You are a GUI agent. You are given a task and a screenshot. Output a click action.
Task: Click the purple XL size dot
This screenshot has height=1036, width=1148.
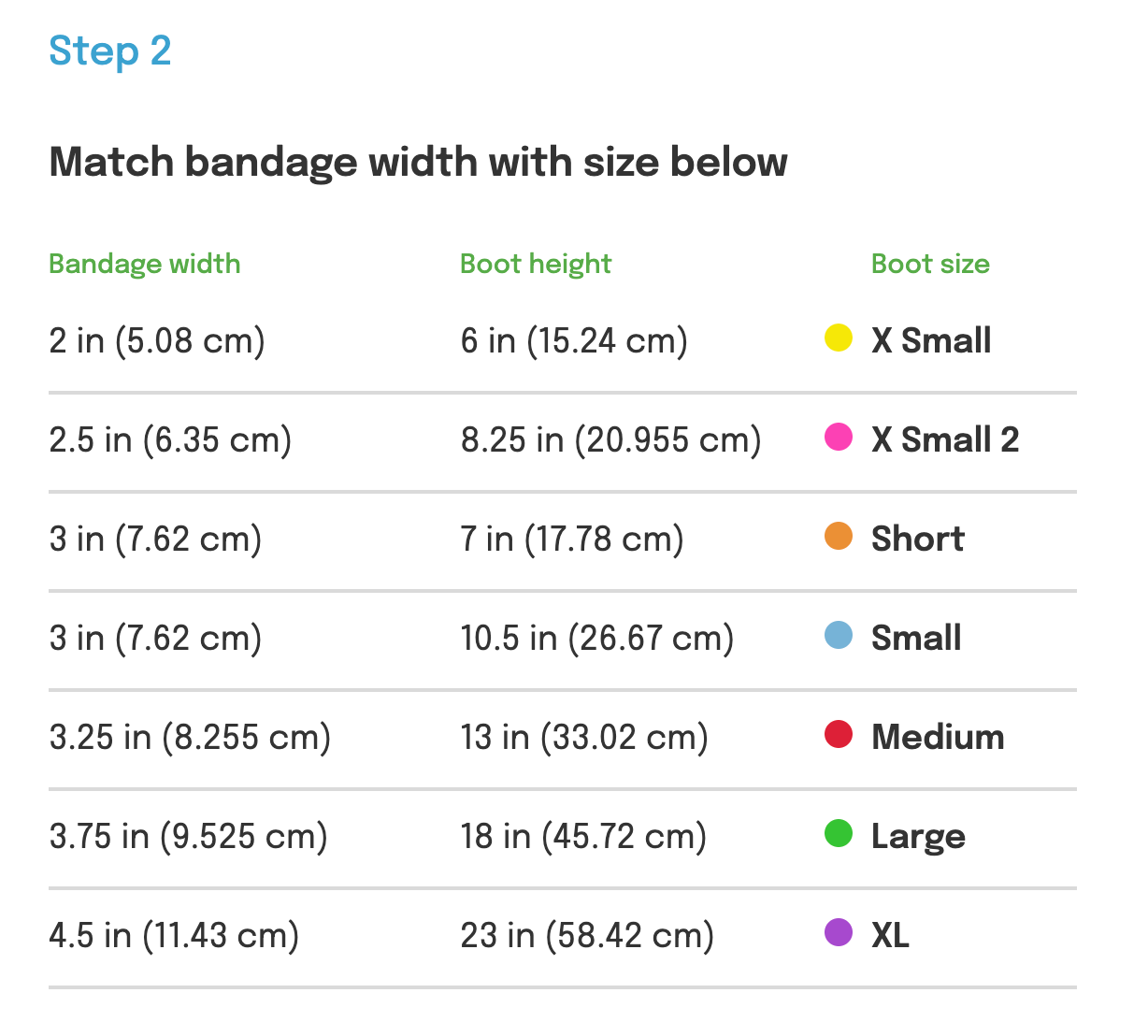[x=838, y=932]
